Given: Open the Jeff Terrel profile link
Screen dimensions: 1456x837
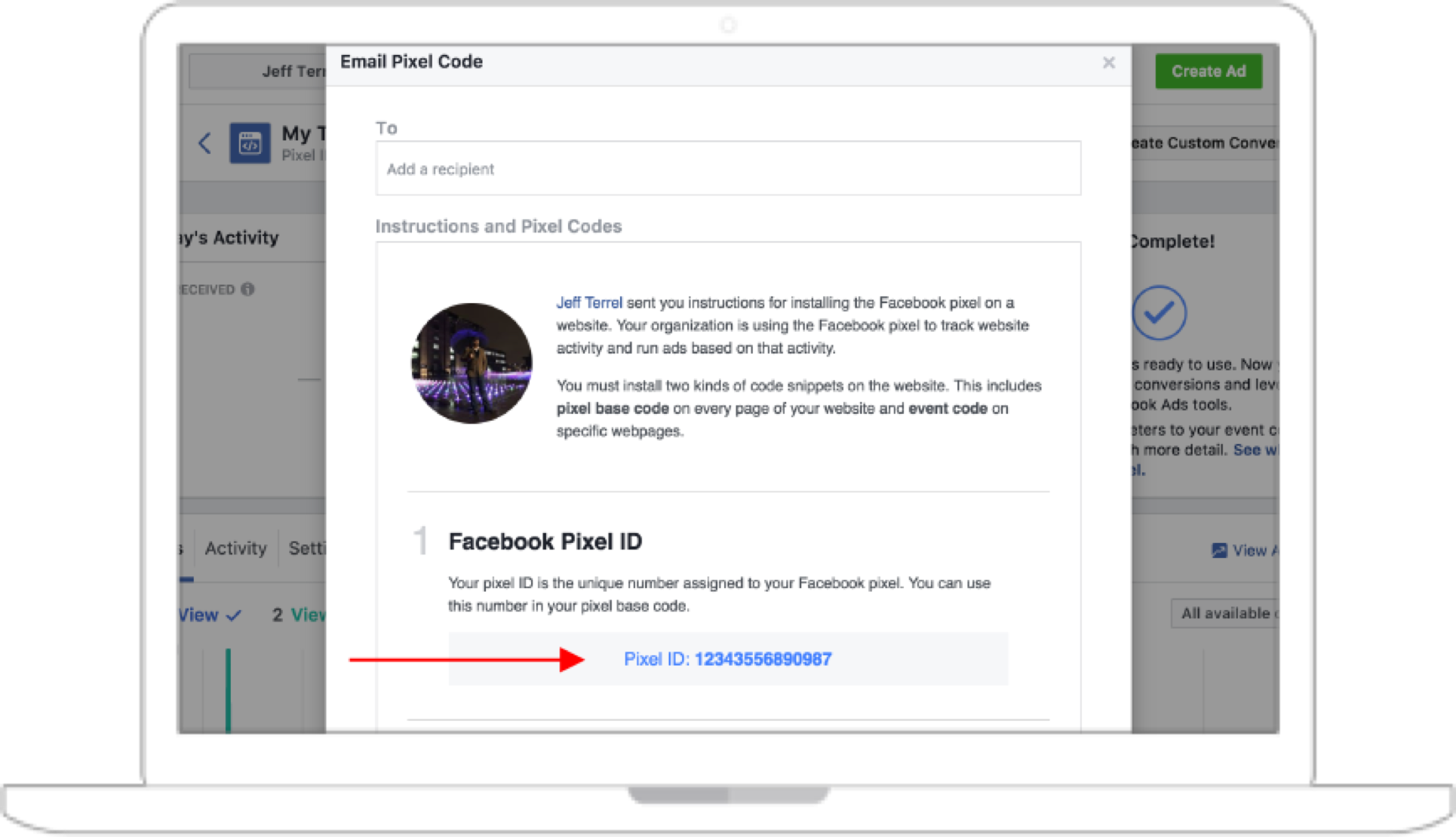Looking at the screenshot, I should 589,303.
